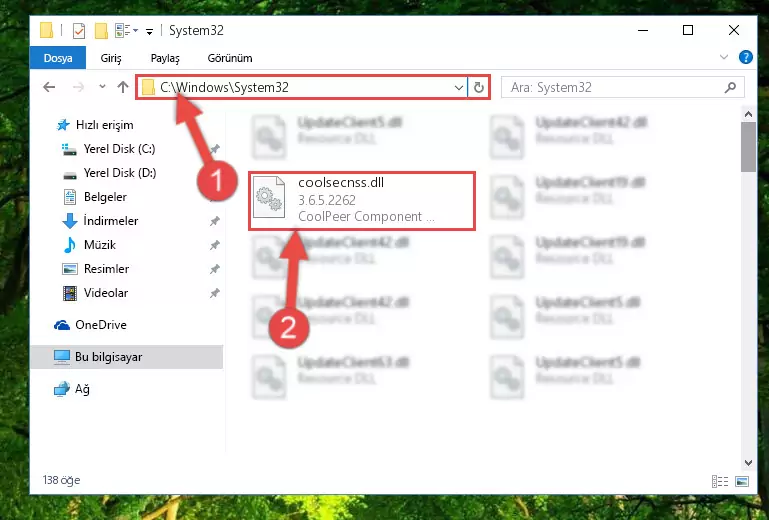Switch to the Görünüm ribbon tab
Viewport: 769px width, 520px height.
230,58
